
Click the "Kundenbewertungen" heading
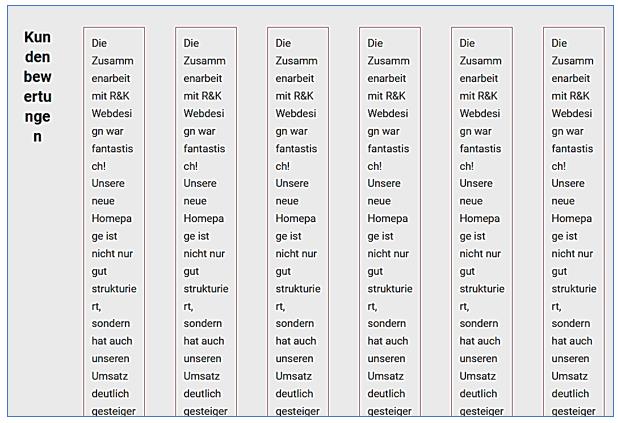pos(37,87)
